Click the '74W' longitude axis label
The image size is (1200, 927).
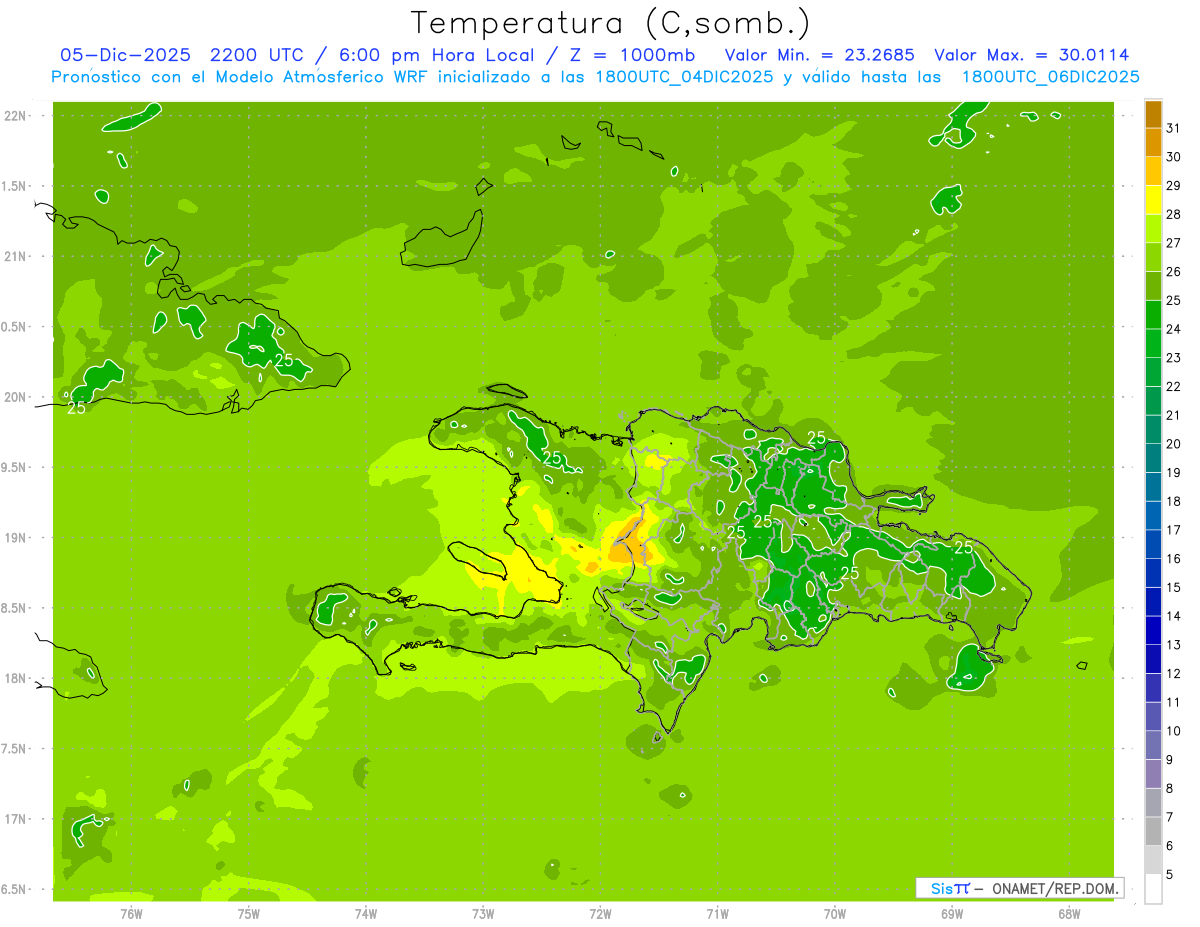coord(366,914)
